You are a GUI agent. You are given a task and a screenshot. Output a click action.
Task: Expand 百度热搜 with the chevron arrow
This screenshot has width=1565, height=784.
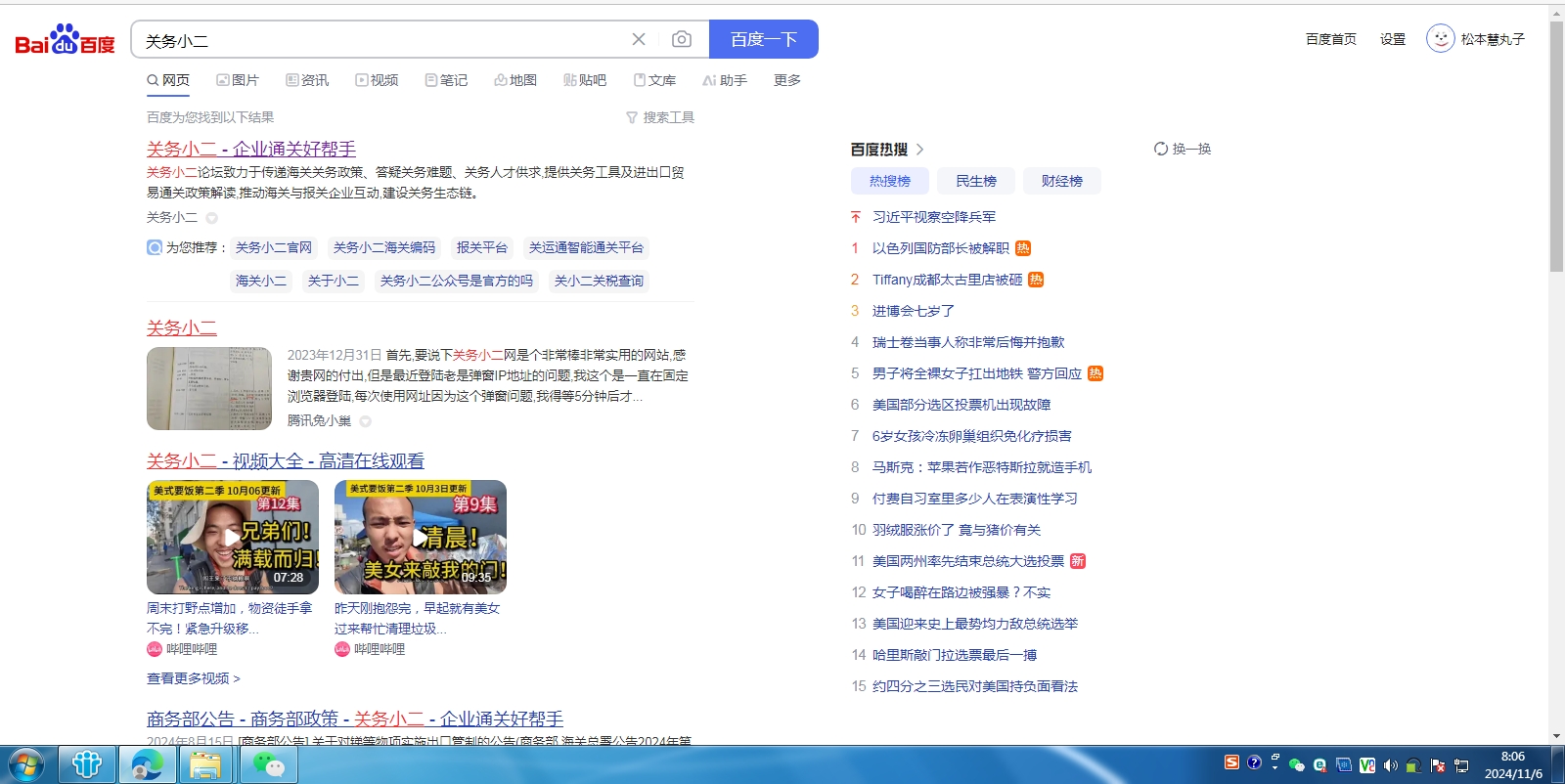(x=919, y=150)
